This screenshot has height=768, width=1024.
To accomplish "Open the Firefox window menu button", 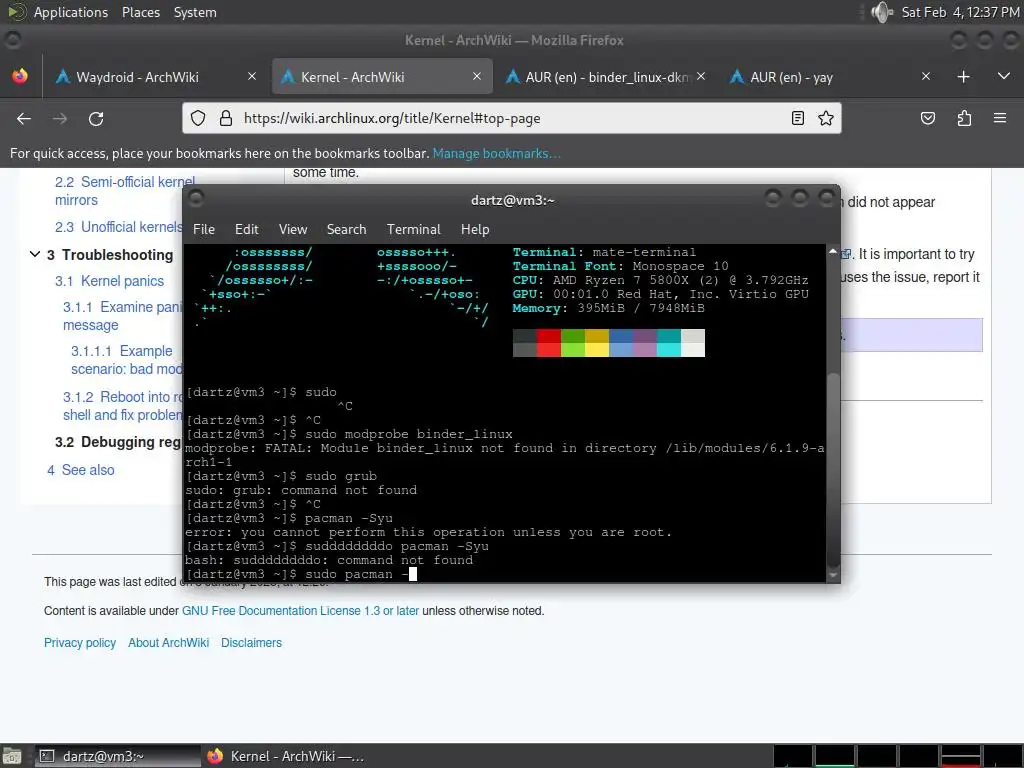I will pos(12,40).
